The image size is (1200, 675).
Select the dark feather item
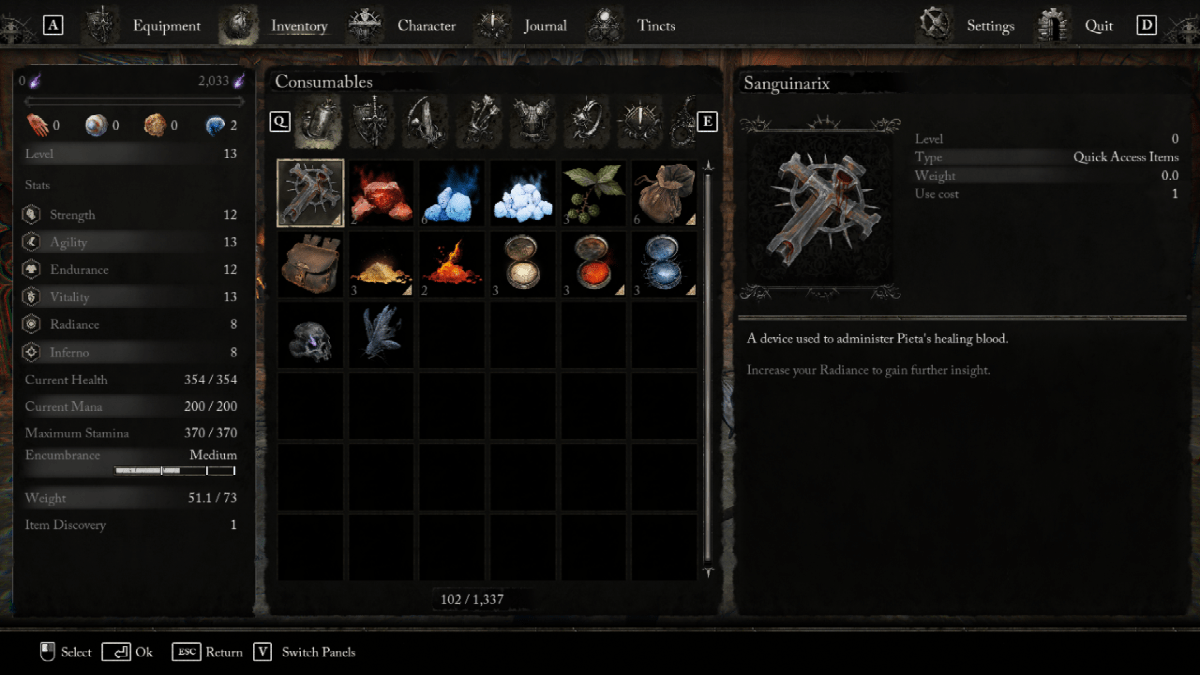(x=381, y=335)
